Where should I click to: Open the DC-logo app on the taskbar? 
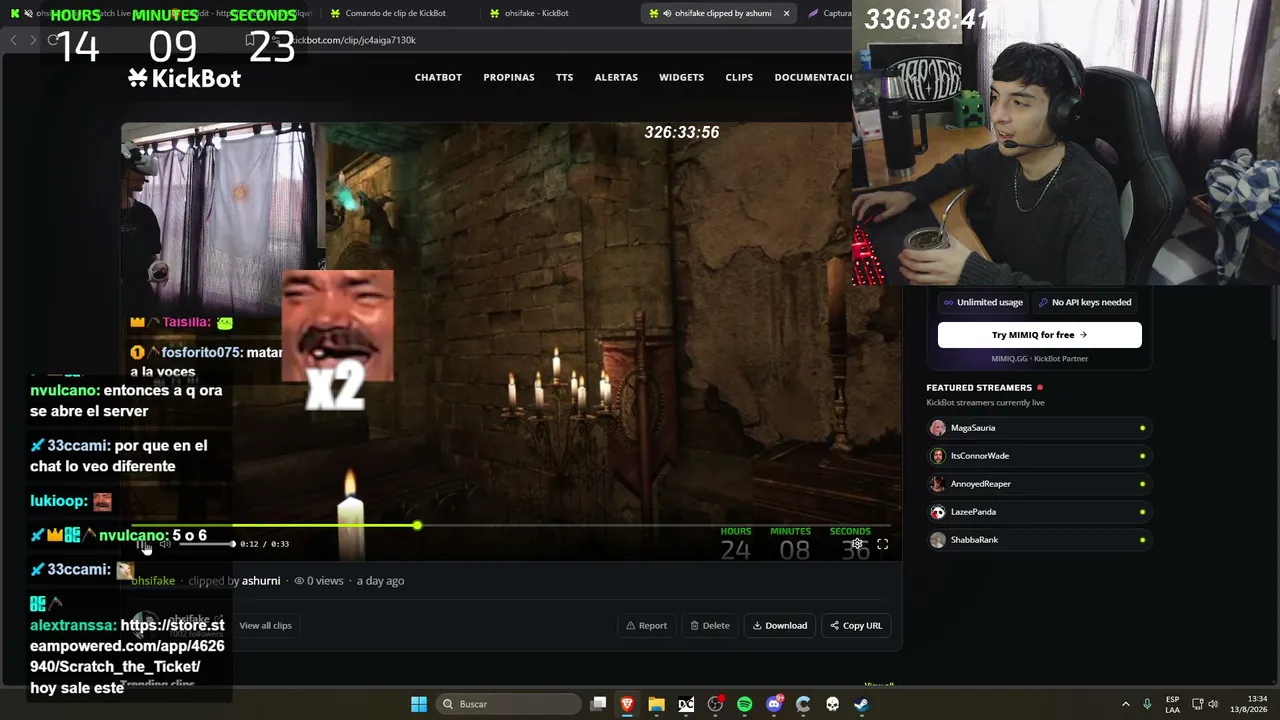point(686,704)
